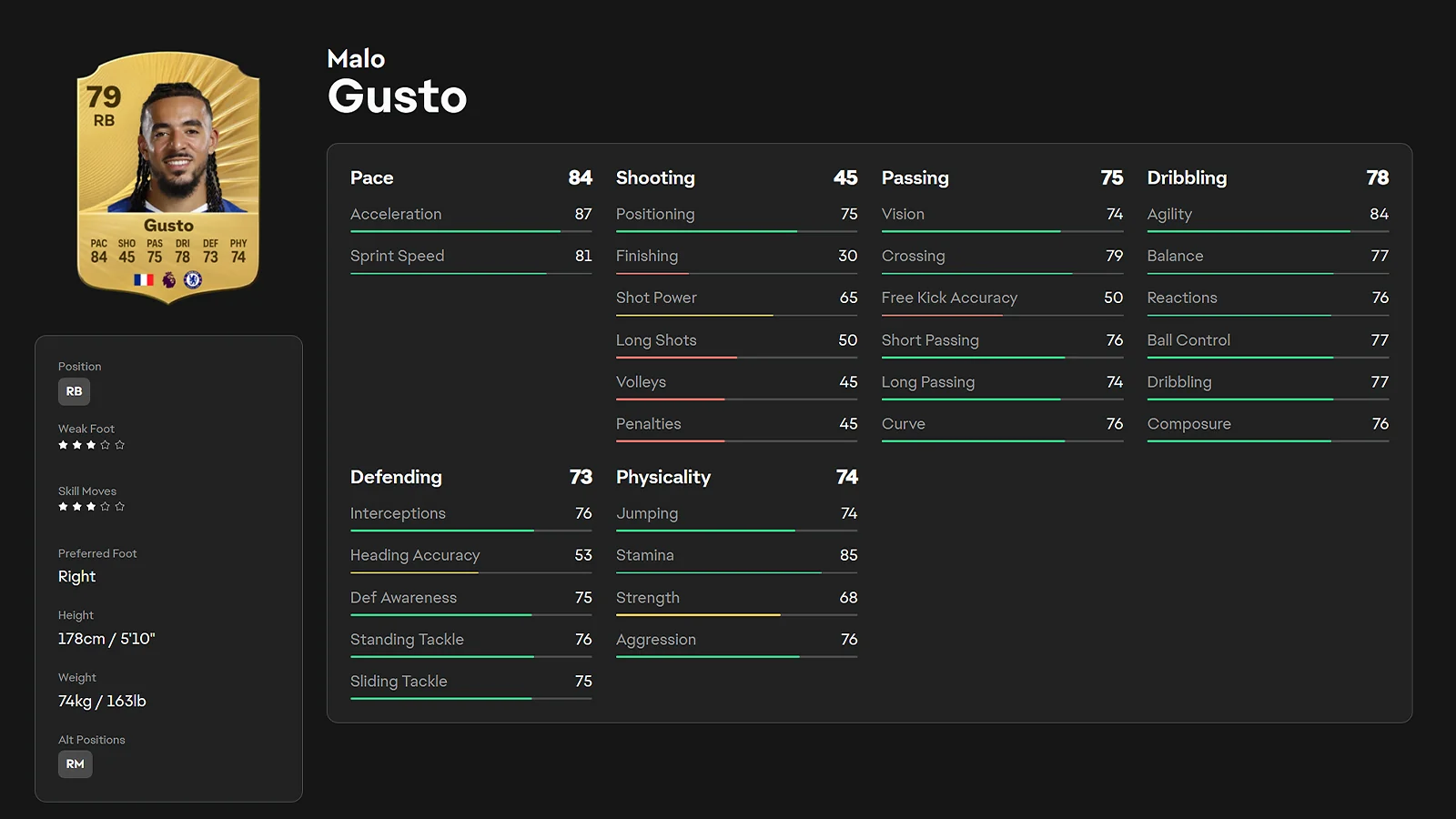
Task: Click the Heading Accuracy value 53
Action: pos(583,555)
